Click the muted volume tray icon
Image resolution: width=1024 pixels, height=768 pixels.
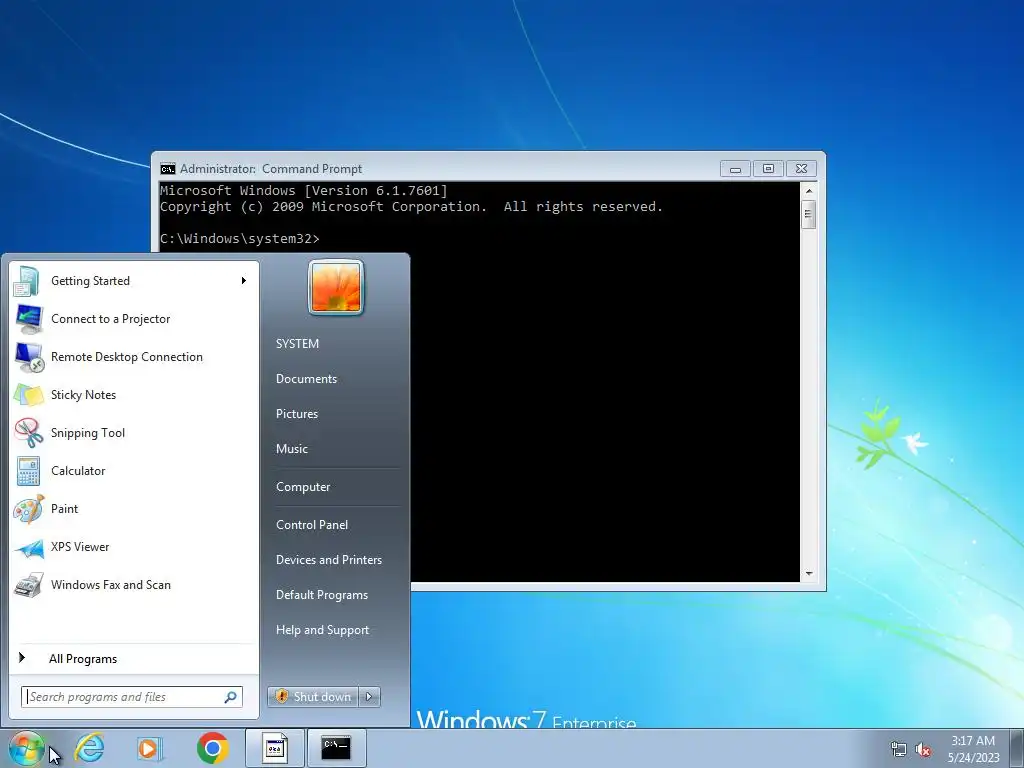(923, 749)
